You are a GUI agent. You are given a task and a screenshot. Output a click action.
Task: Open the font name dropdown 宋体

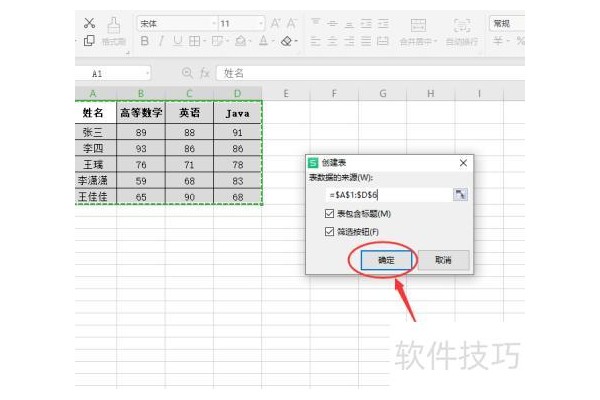(x=214, y=24)
